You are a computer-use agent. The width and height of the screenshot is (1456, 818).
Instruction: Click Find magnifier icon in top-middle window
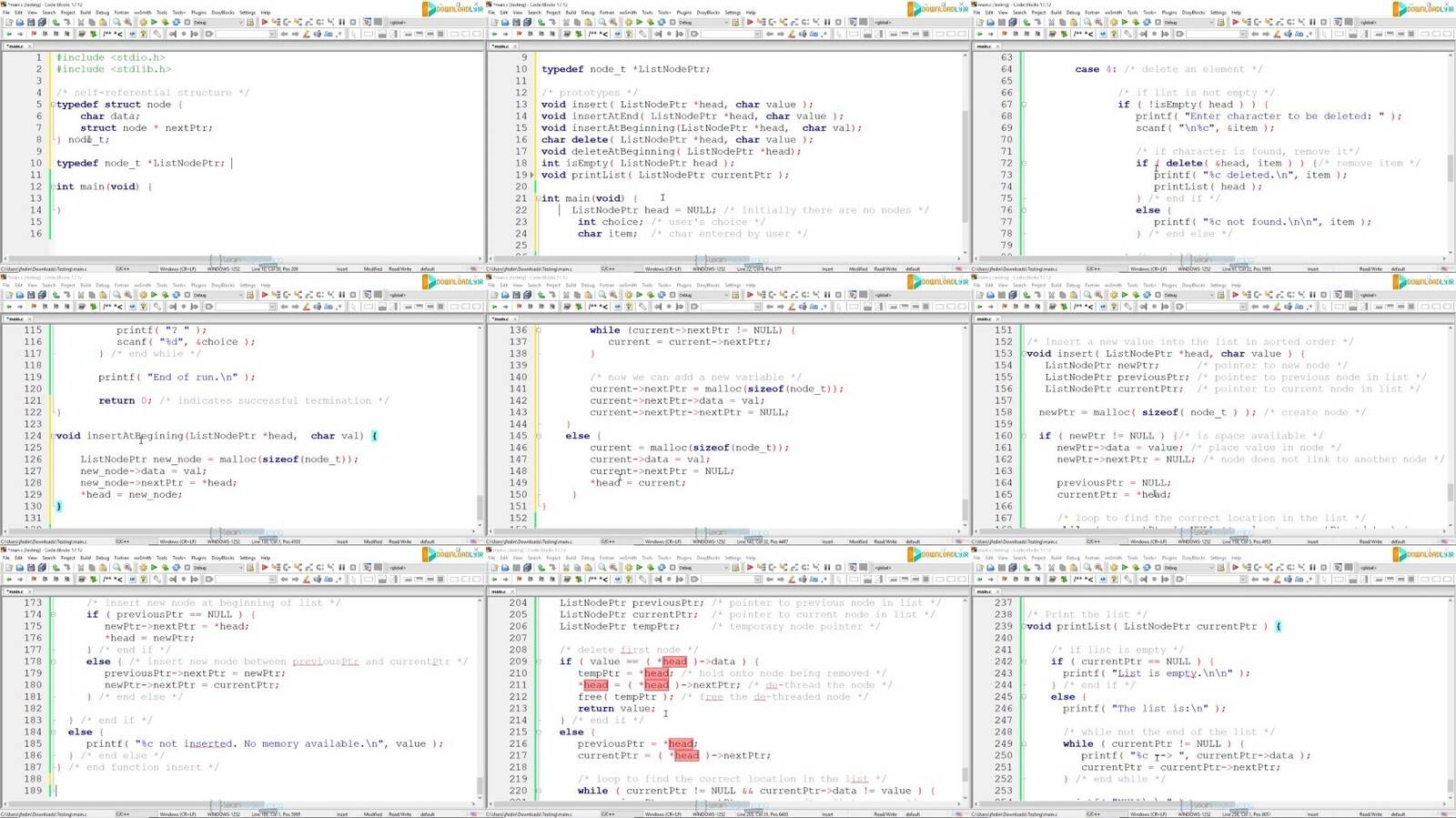tap(602, 22)
